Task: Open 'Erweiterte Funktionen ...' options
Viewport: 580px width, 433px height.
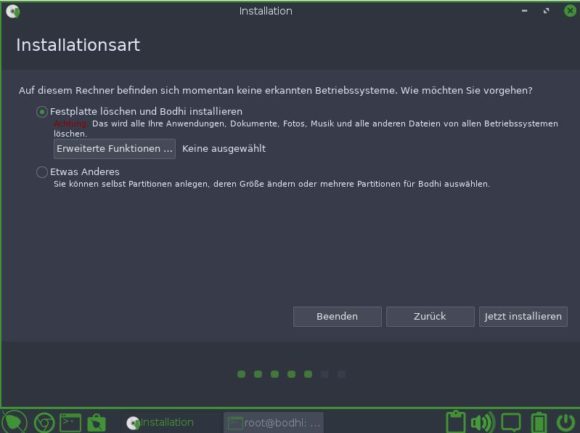Action: coord(115,149)
